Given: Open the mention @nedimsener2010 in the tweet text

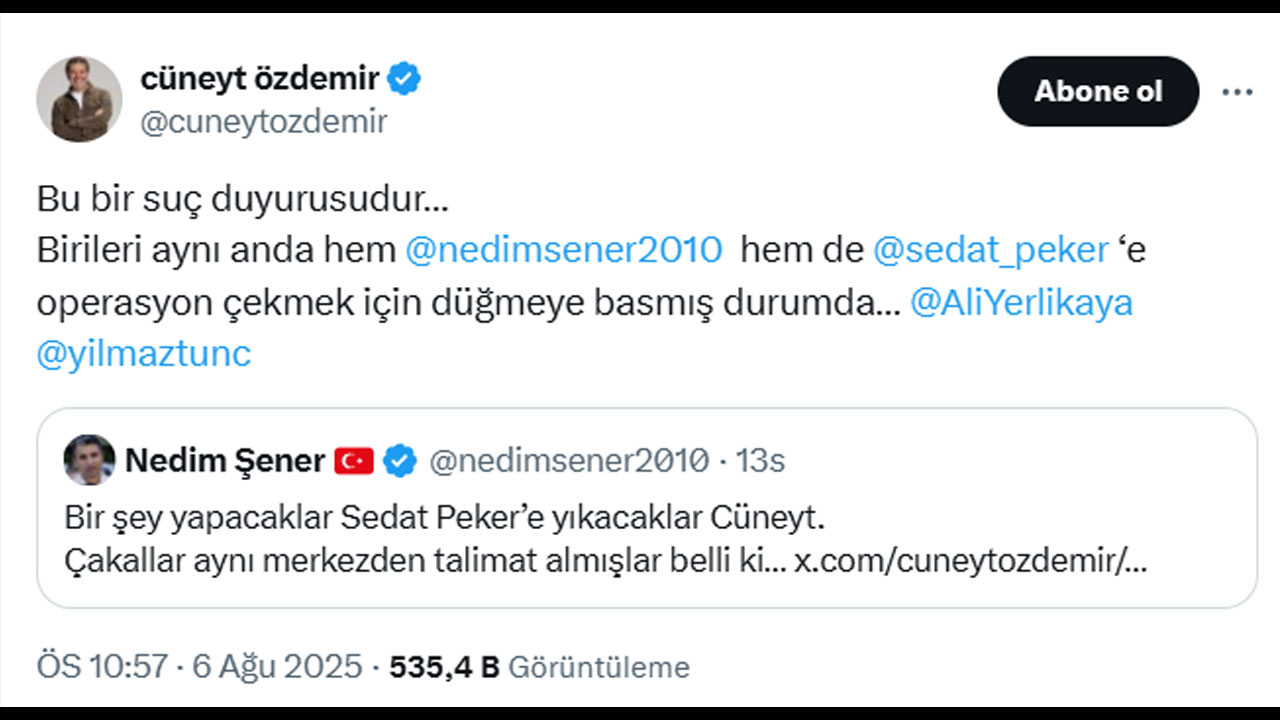Looking at the screenshot, I should 562,249.
